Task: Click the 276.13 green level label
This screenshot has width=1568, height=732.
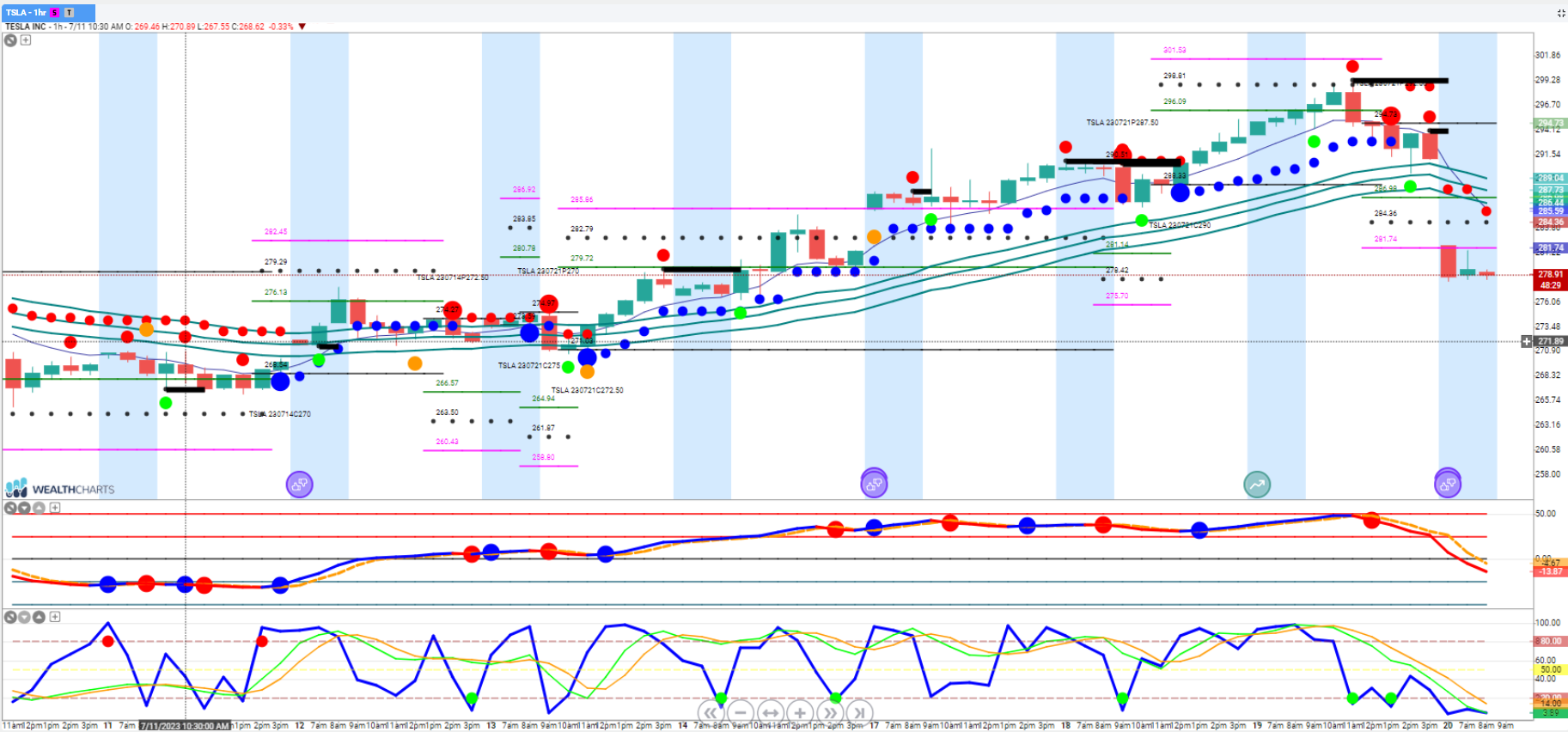Action: pos(276,292)
